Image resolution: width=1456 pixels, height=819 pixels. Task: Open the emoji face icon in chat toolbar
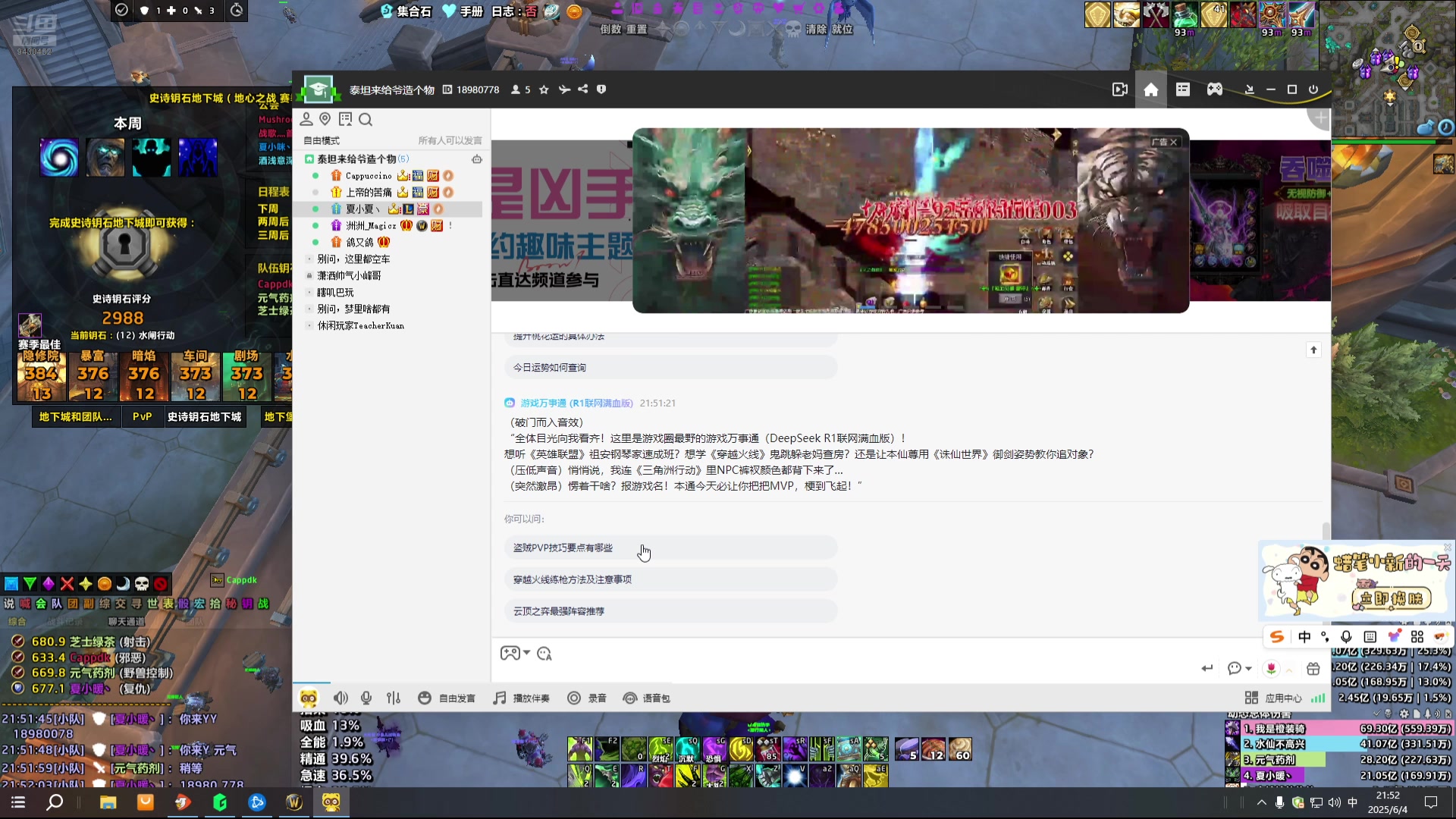[544, 653]
